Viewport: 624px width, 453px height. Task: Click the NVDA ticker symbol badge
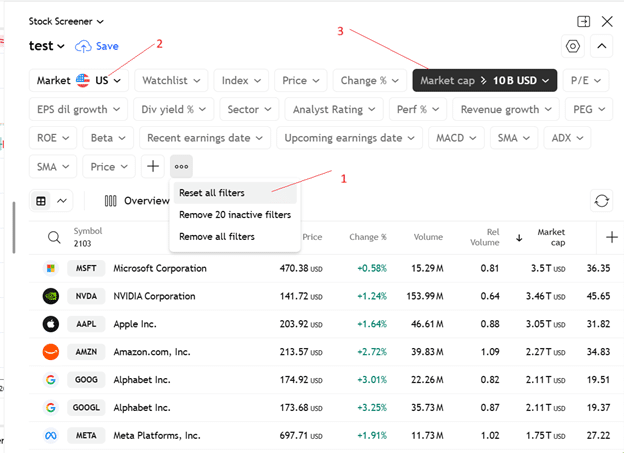point(84,296)
